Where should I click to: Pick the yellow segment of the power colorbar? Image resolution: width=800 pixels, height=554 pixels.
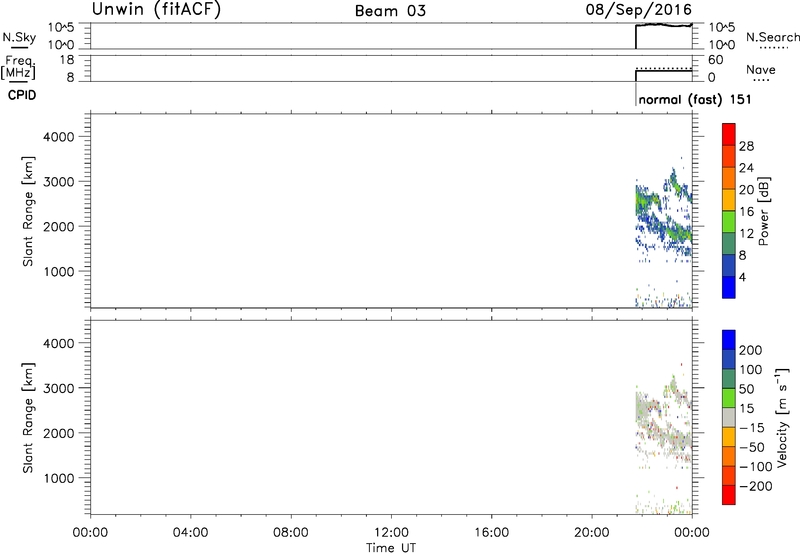(729, 200)
